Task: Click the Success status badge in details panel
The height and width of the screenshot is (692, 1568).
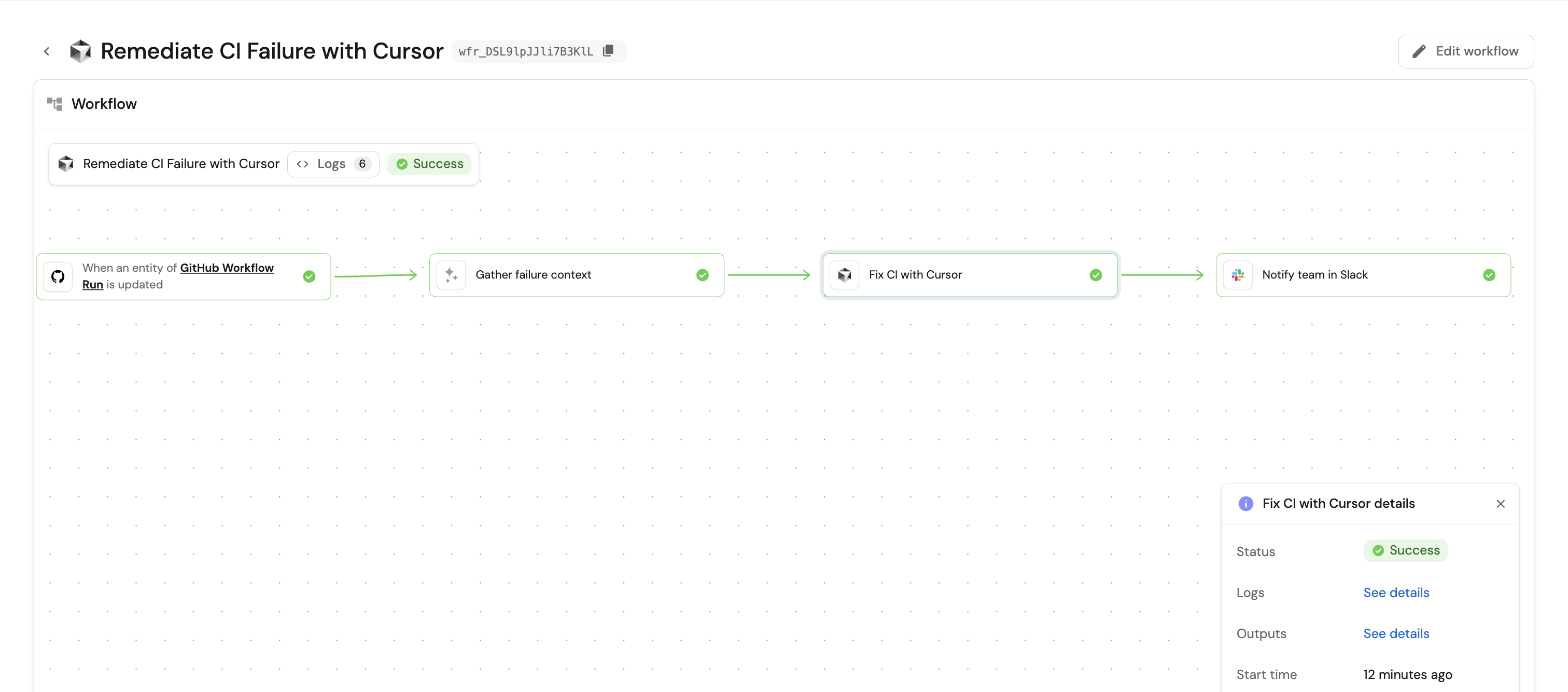Action: [x=1406, y=551]
